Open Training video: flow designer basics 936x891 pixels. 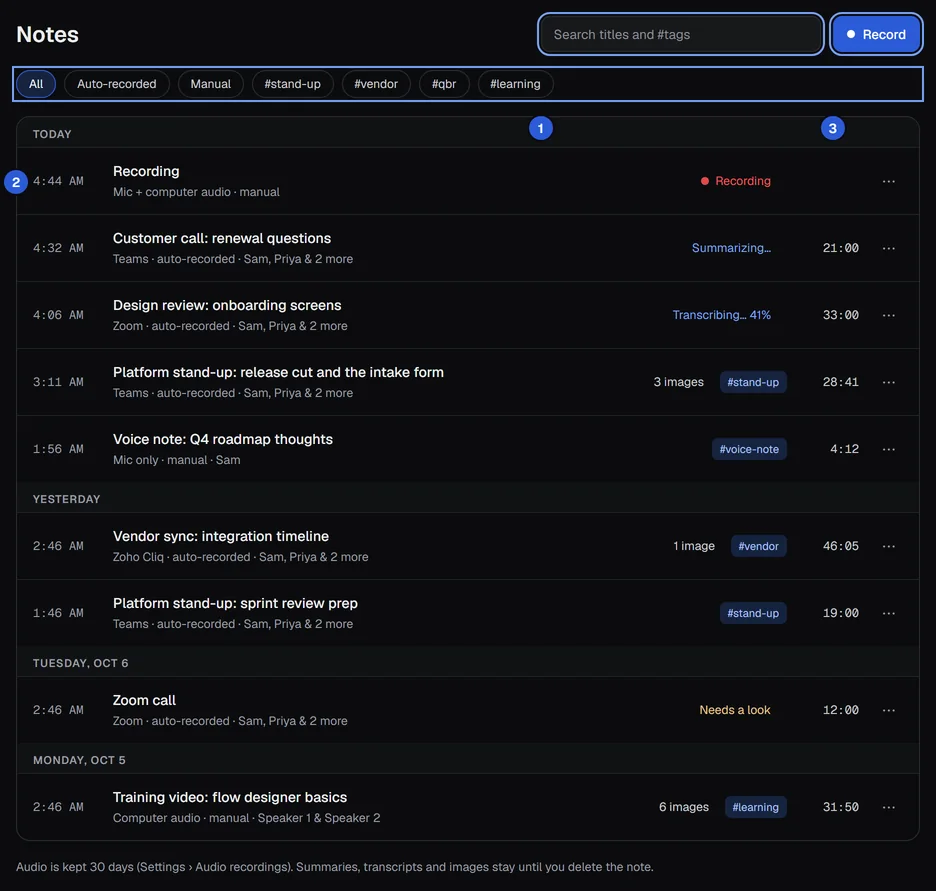click(230, 797)
